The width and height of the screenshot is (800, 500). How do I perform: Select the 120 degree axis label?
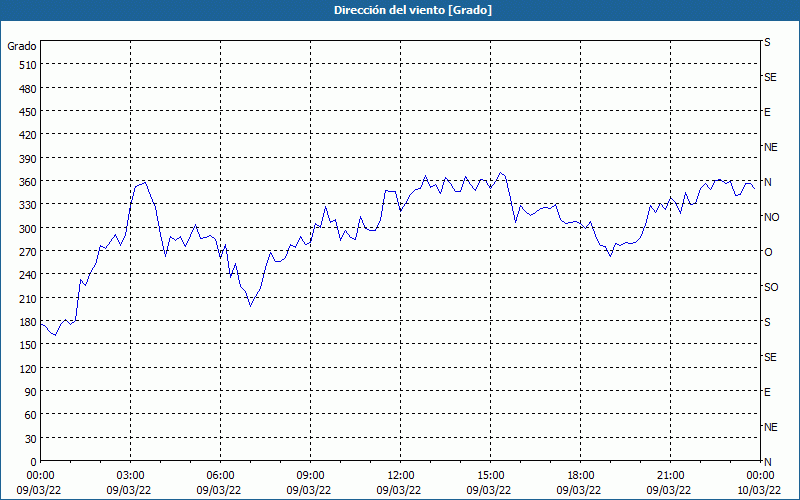[x=28, y=368]
